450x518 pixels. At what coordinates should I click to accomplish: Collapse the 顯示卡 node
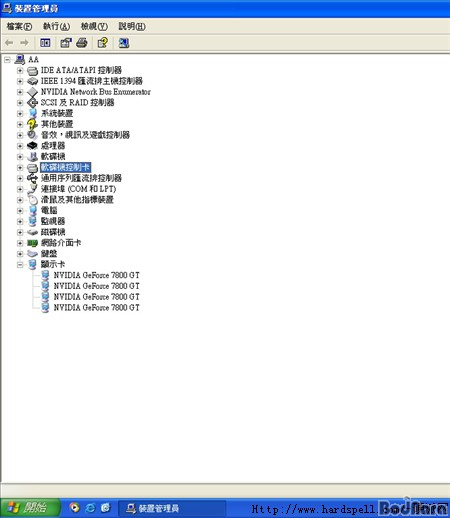click(20, 265)
